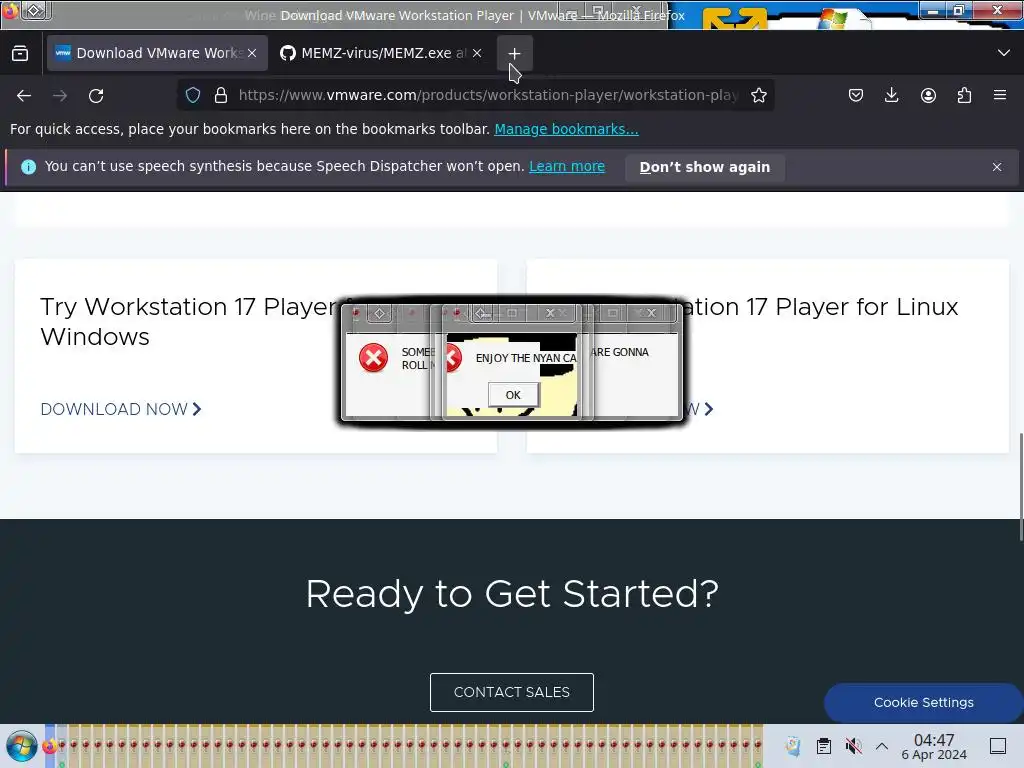The width and height of the screenshot is (1024, 768).
Task: Open the clipboard tray icon
Action: pyautogui.click(x=824, y=746)
